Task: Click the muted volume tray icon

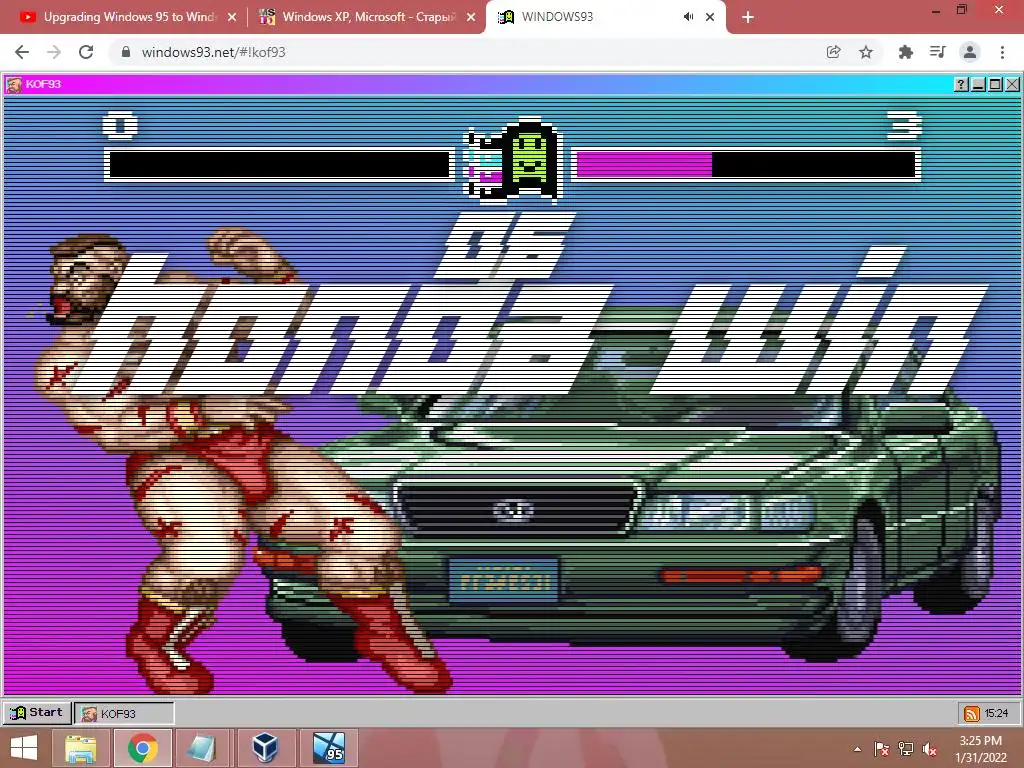Action: pyautogui.click(x=929, y=749)
